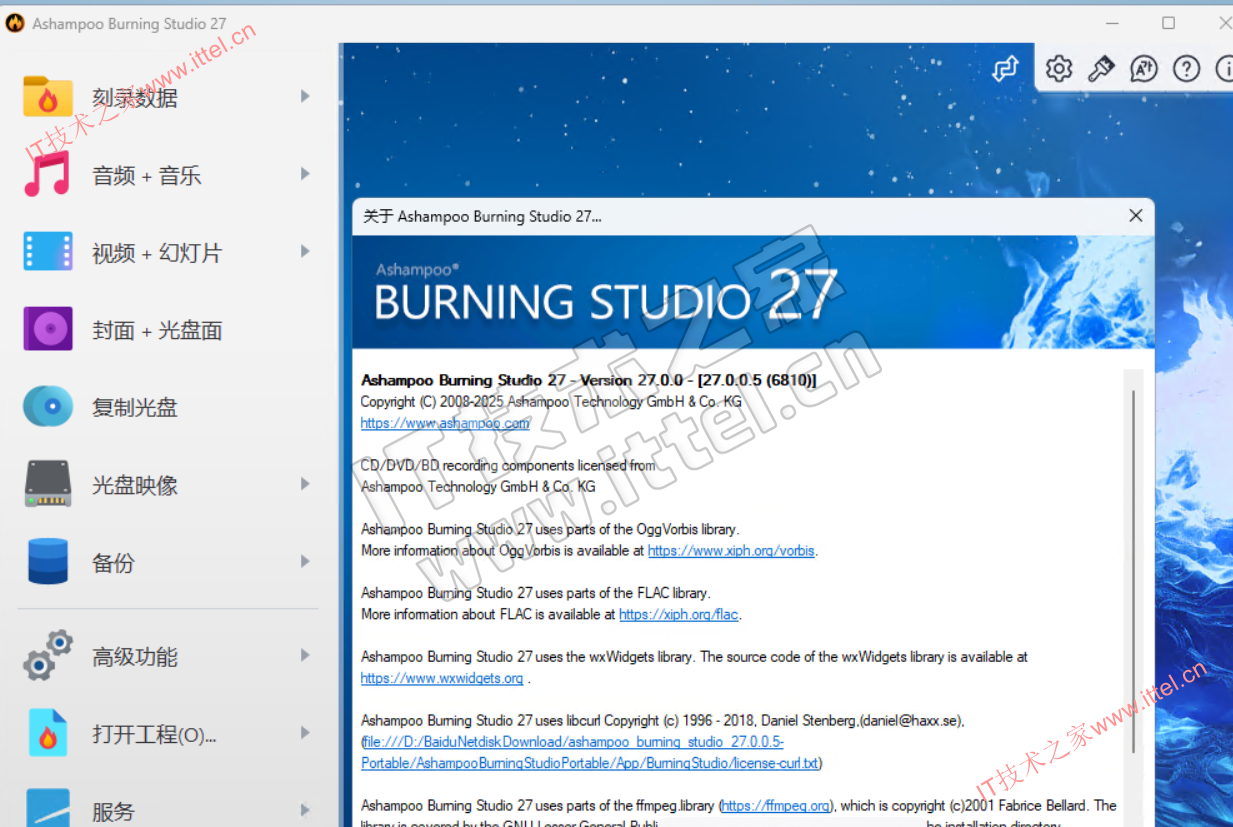
Task: Click the cover + disc label icon
Action: pos(47,329)
